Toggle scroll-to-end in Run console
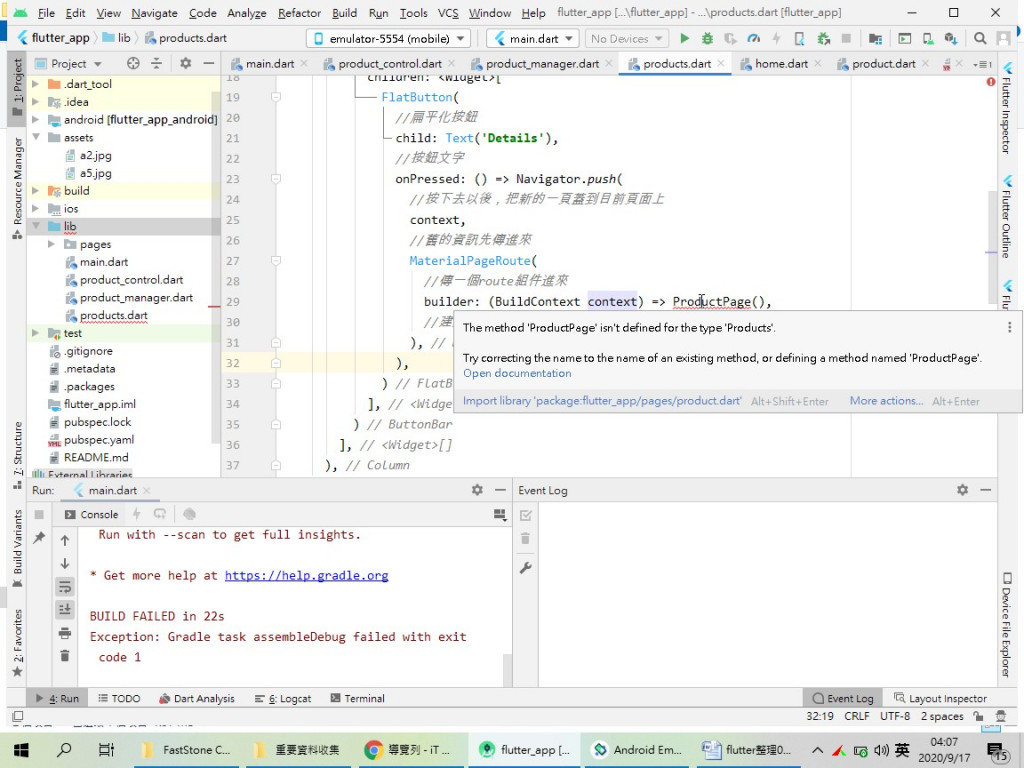Viewport: 1024px width, 768px height. coord(65,609)
